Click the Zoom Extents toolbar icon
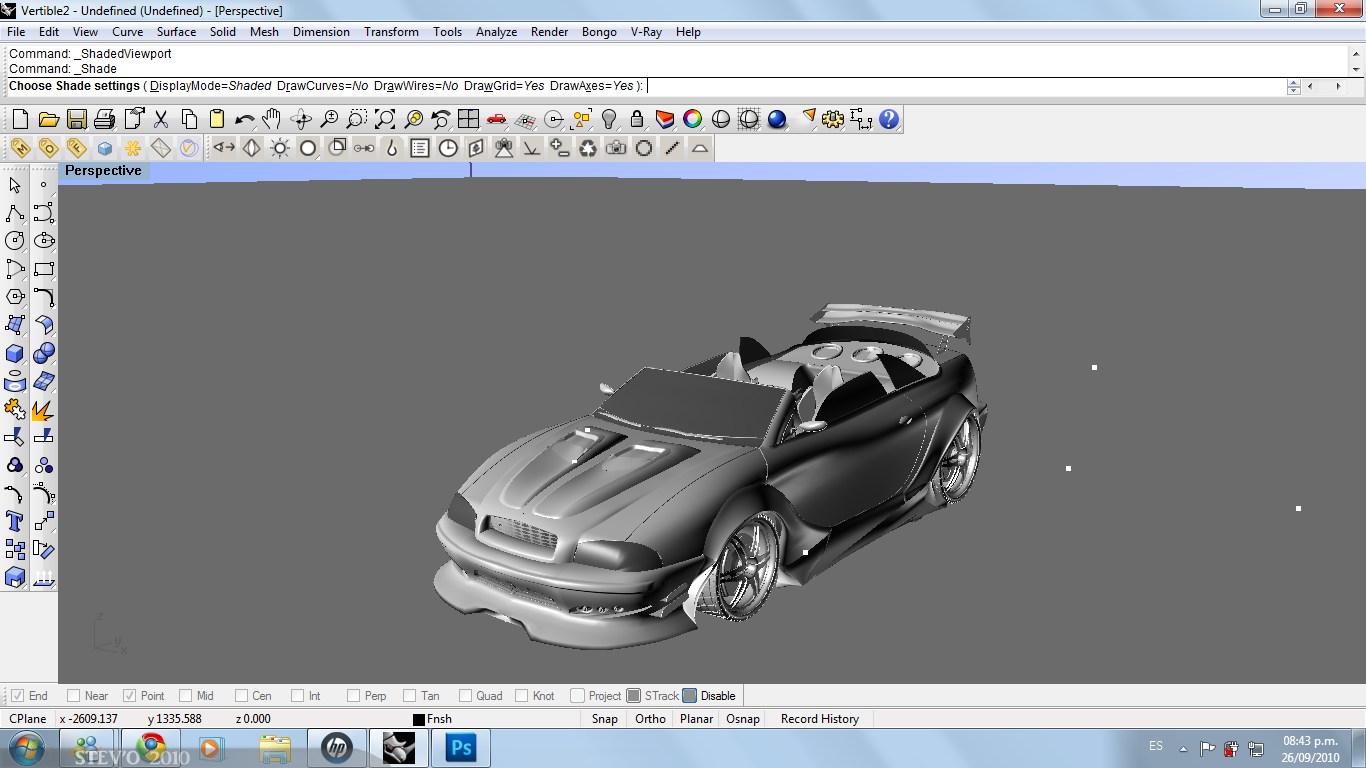1366x768 pixels. [x=385, y=120]
